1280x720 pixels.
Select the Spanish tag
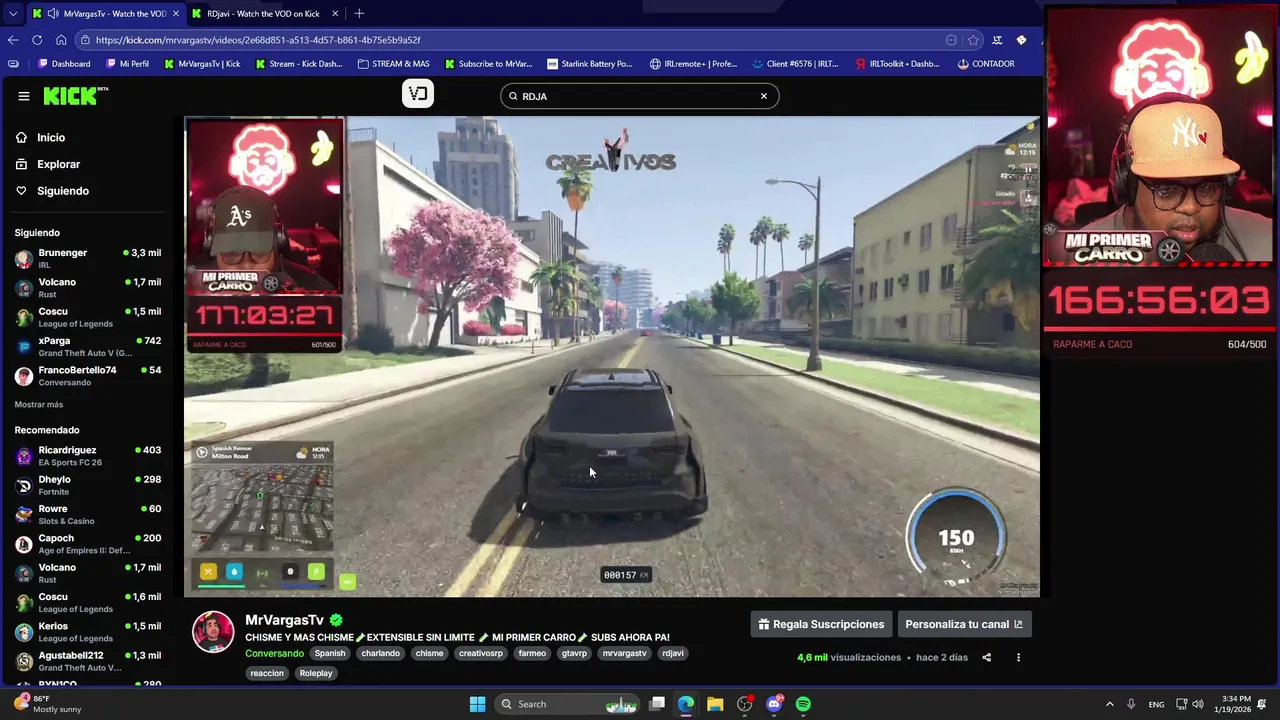click(x=330, y=653)
